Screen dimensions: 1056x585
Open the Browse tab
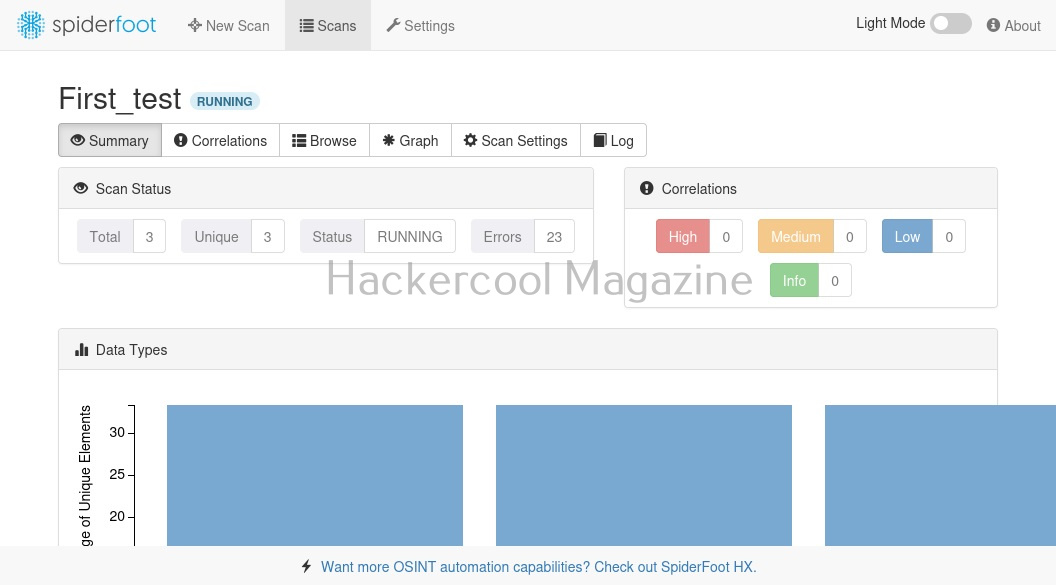point(324,140)
